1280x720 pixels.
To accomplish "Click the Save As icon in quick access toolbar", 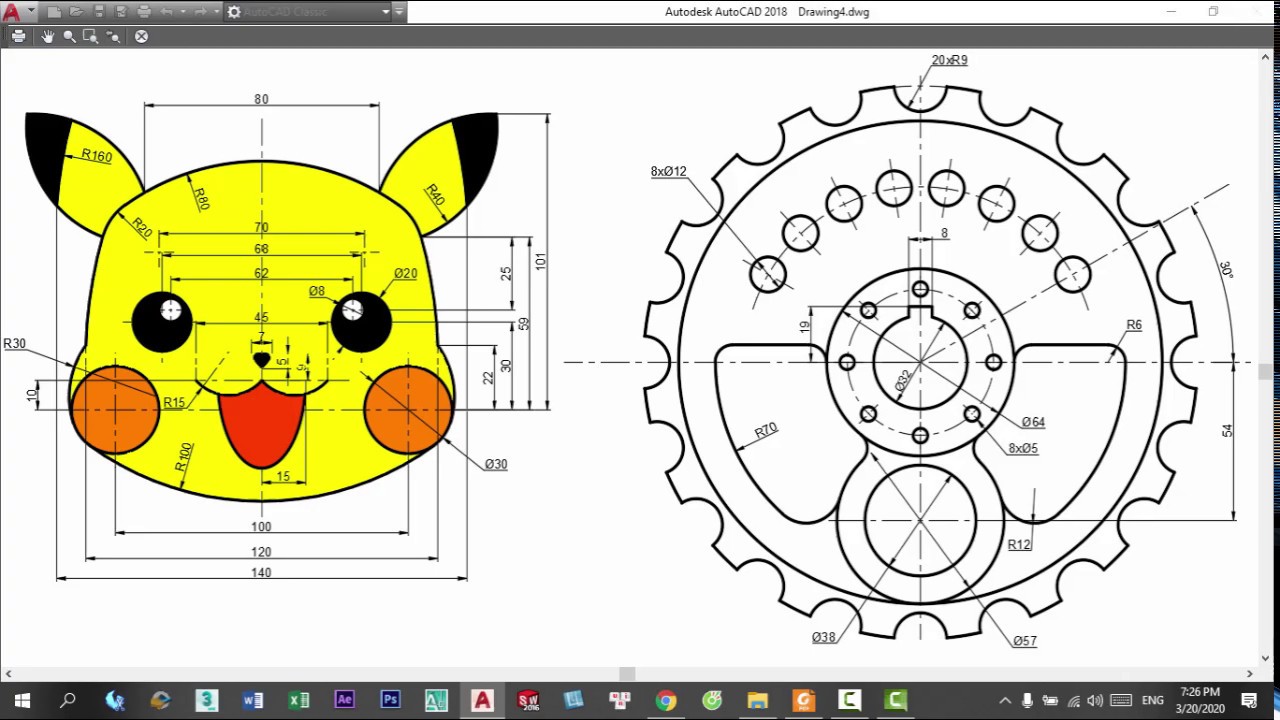I will pos(121,12).
